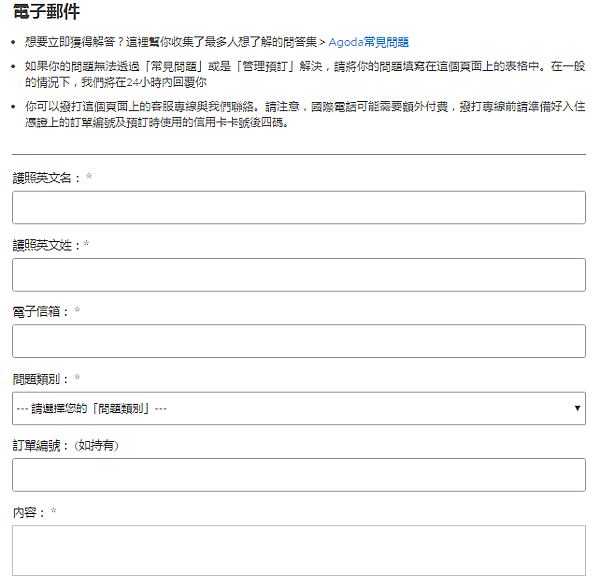Click the 問題類別 dropdown arrow
Screen dimensions: 600x587
point(578,408)
